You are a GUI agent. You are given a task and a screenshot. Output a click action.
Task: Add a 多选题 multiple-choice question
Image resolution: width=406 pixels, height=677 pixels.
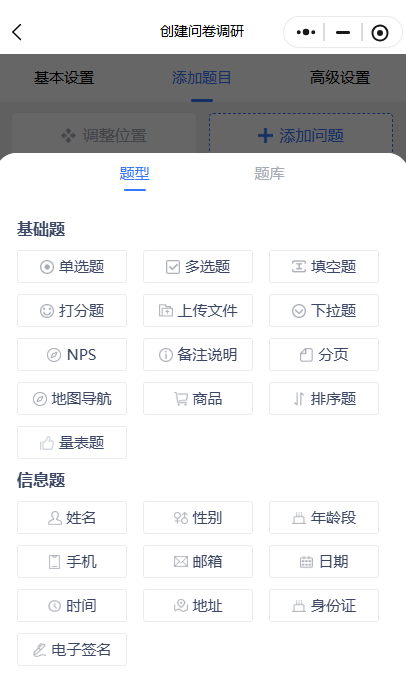pos(198,266)
